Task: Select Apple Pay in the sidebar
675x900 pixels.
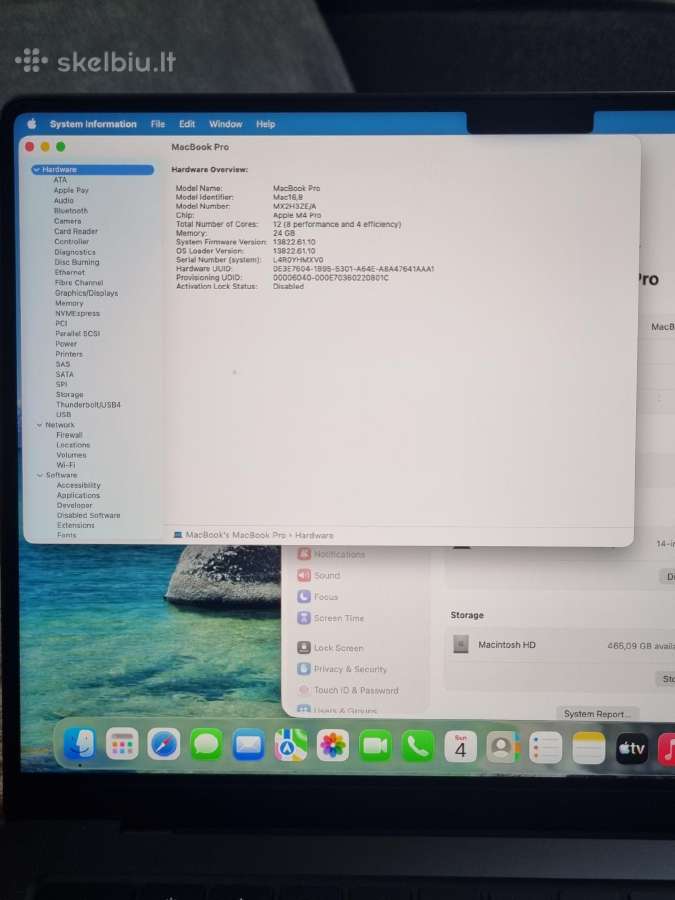Action: (71, 190)
